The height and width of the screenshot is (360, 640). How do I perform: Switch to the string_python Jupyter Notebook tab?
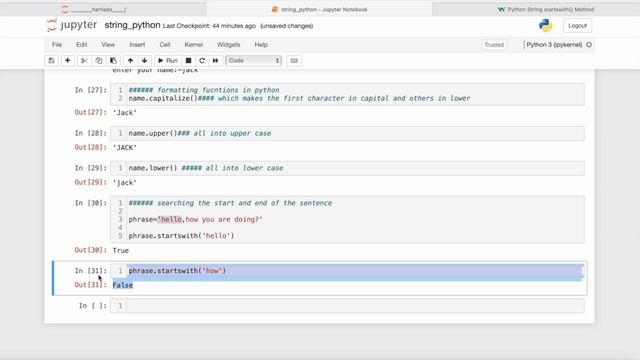pos(319,9)
